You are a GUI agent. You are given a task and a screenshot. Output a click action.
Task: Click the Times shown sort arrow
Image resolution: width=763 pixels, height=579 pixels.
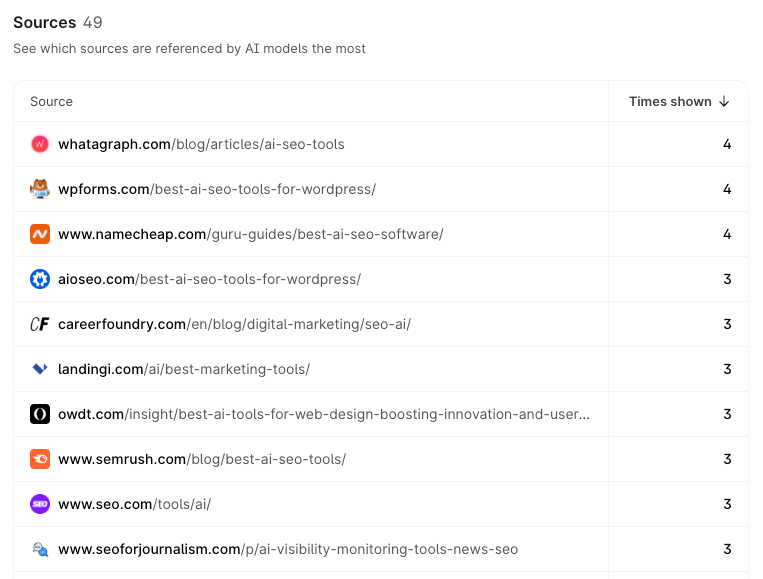(725, 101)
